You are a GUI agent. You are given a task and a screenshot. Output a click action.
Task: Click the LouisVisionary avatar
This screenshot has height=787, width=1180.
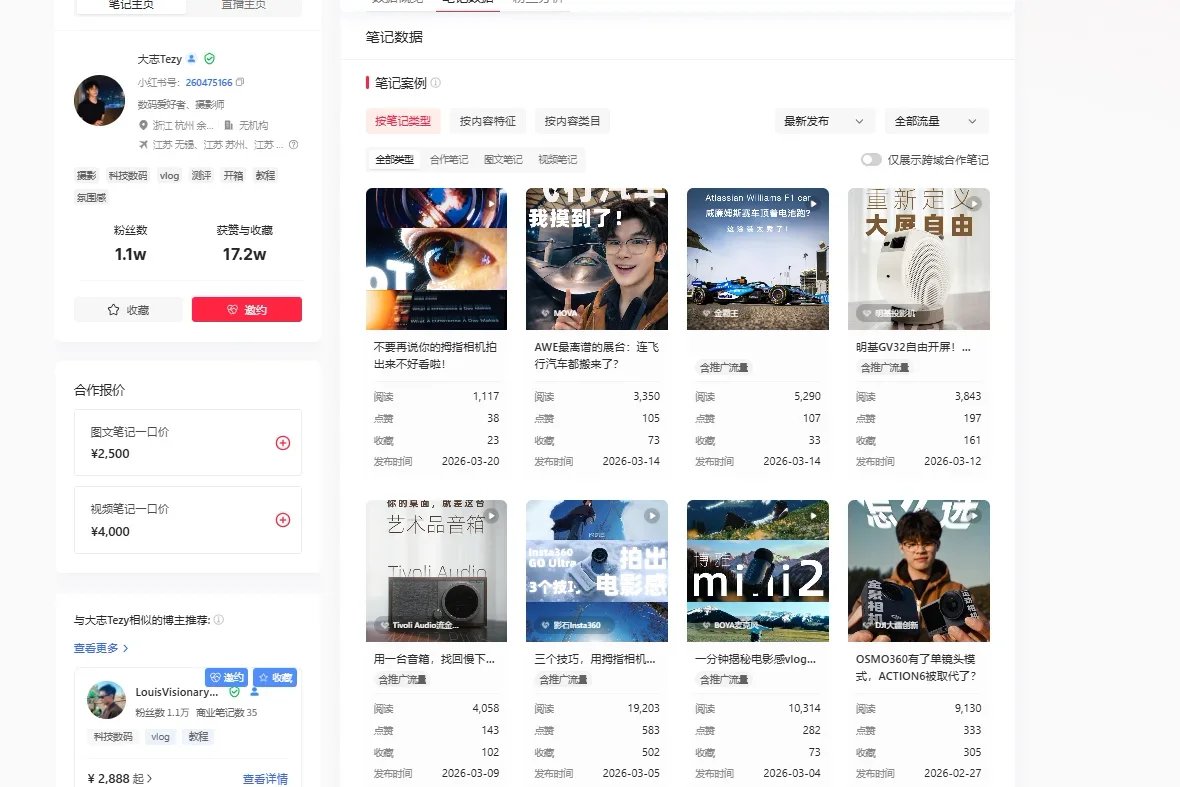click(106, 700)
